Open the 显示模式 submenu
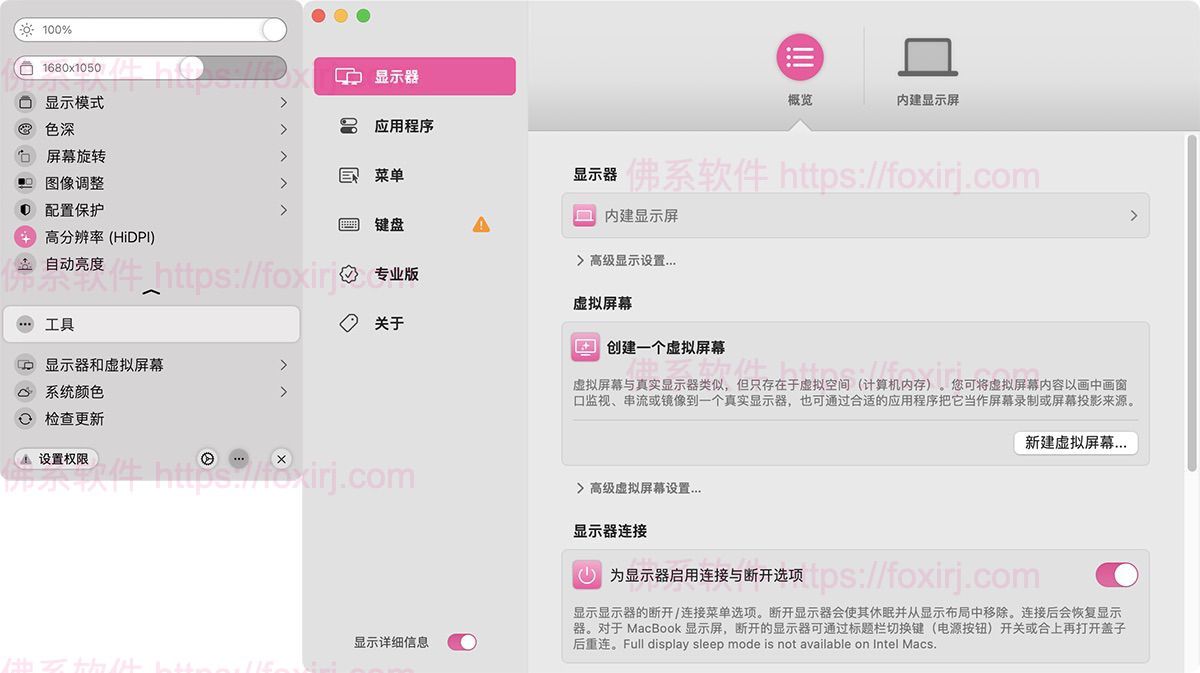 [76, 102]
